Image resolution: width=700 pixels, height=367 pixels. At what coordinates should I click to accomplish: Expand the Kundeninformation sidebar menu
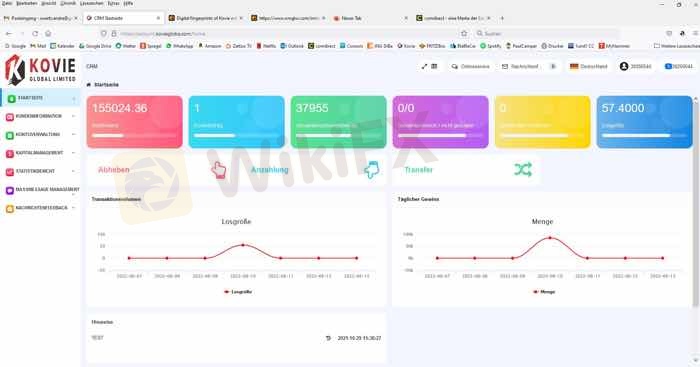[x=40, y=117]
